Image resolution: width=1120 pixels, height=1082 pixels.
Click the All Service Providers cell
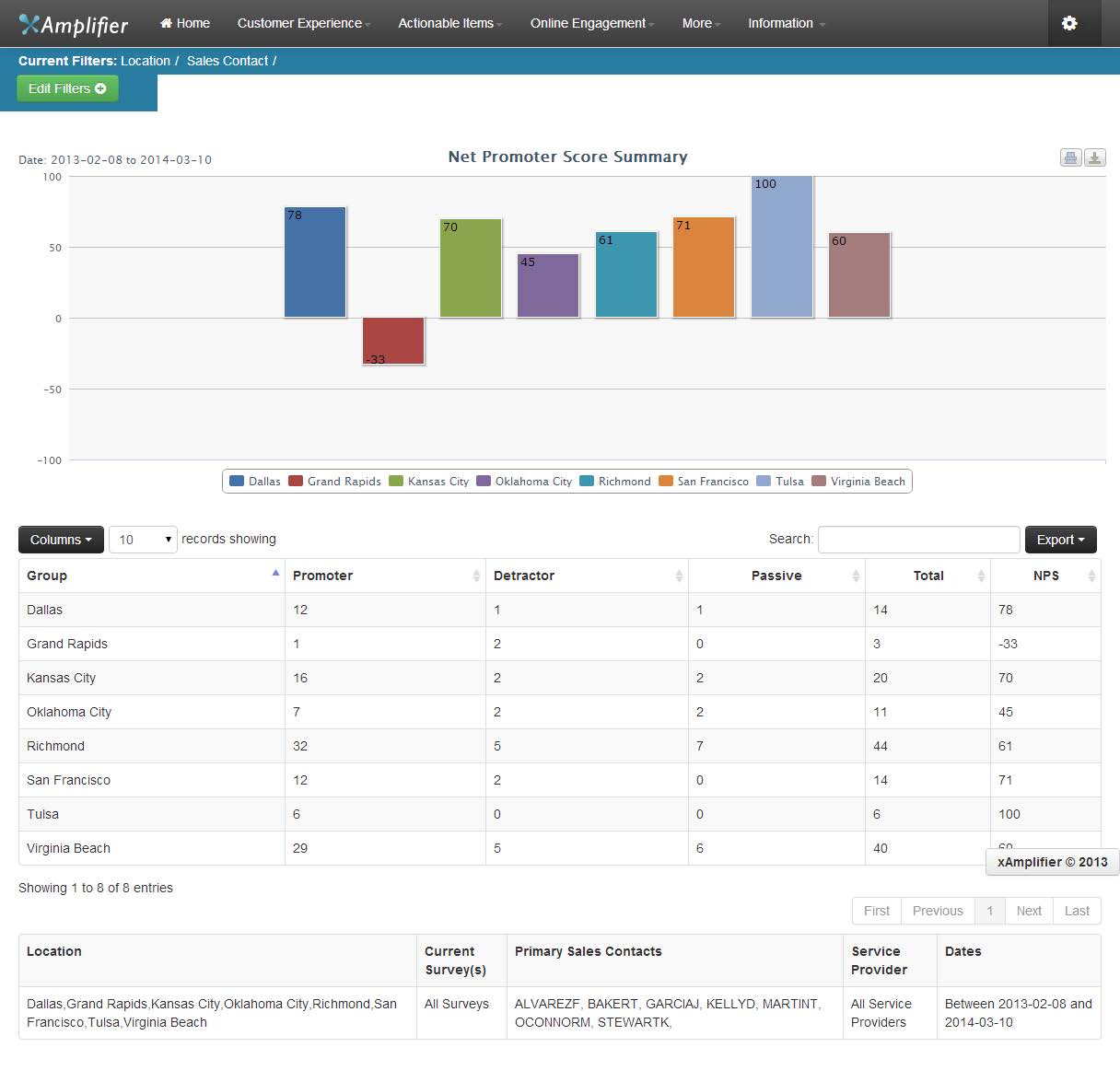click(x=890, y=1013)
